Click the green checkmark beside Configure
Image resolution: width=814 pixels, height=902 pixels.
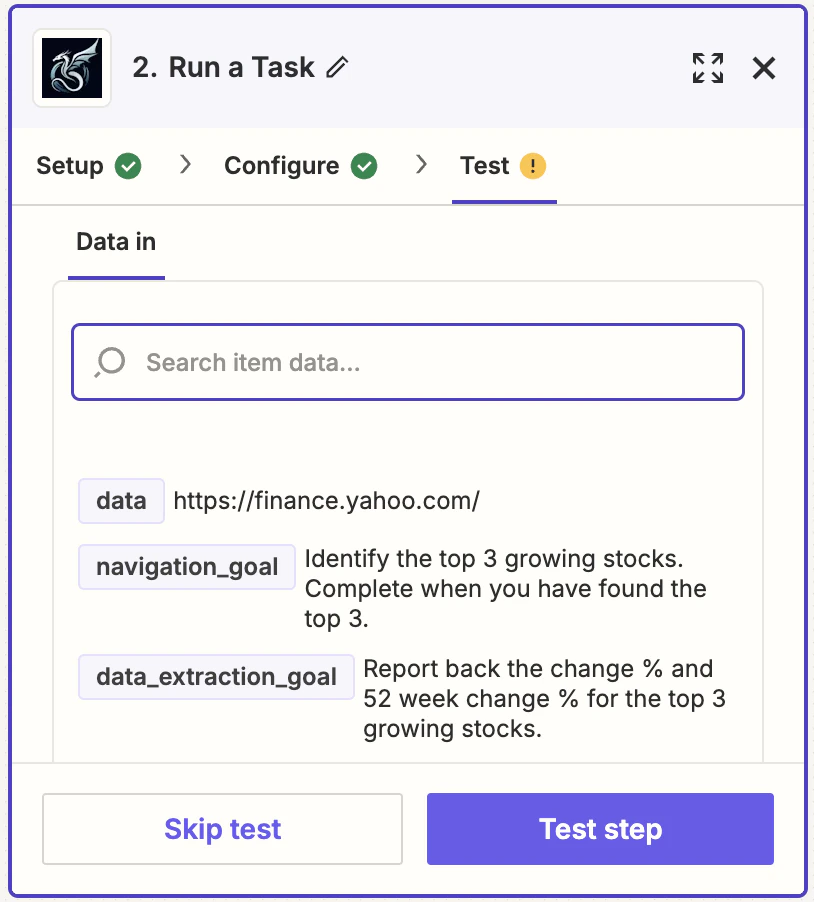tap(364, 165)
